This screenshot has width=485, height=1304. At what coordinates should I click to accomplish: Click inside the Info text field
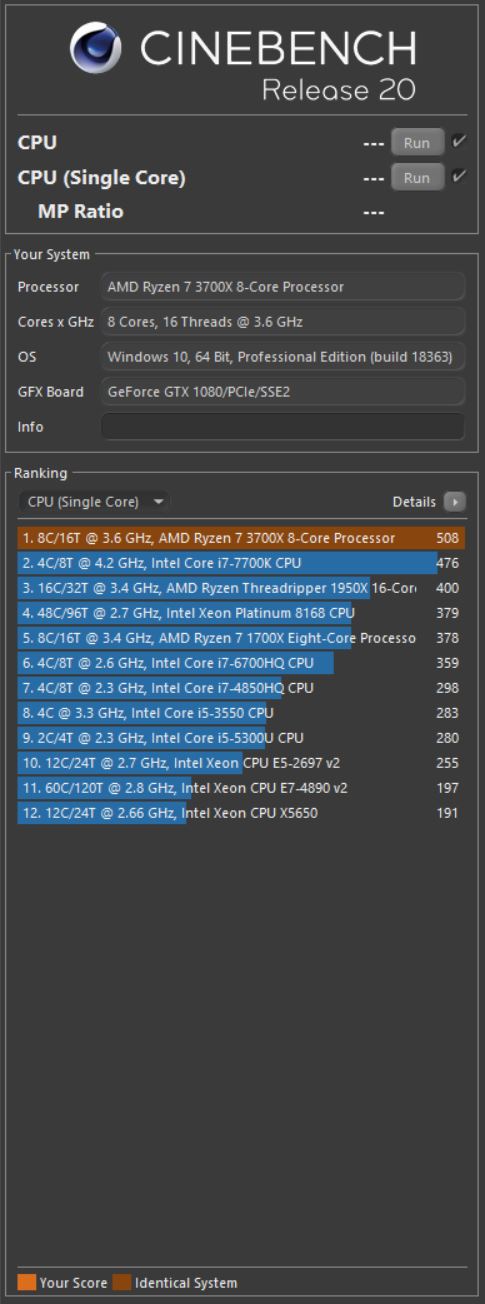283,427
